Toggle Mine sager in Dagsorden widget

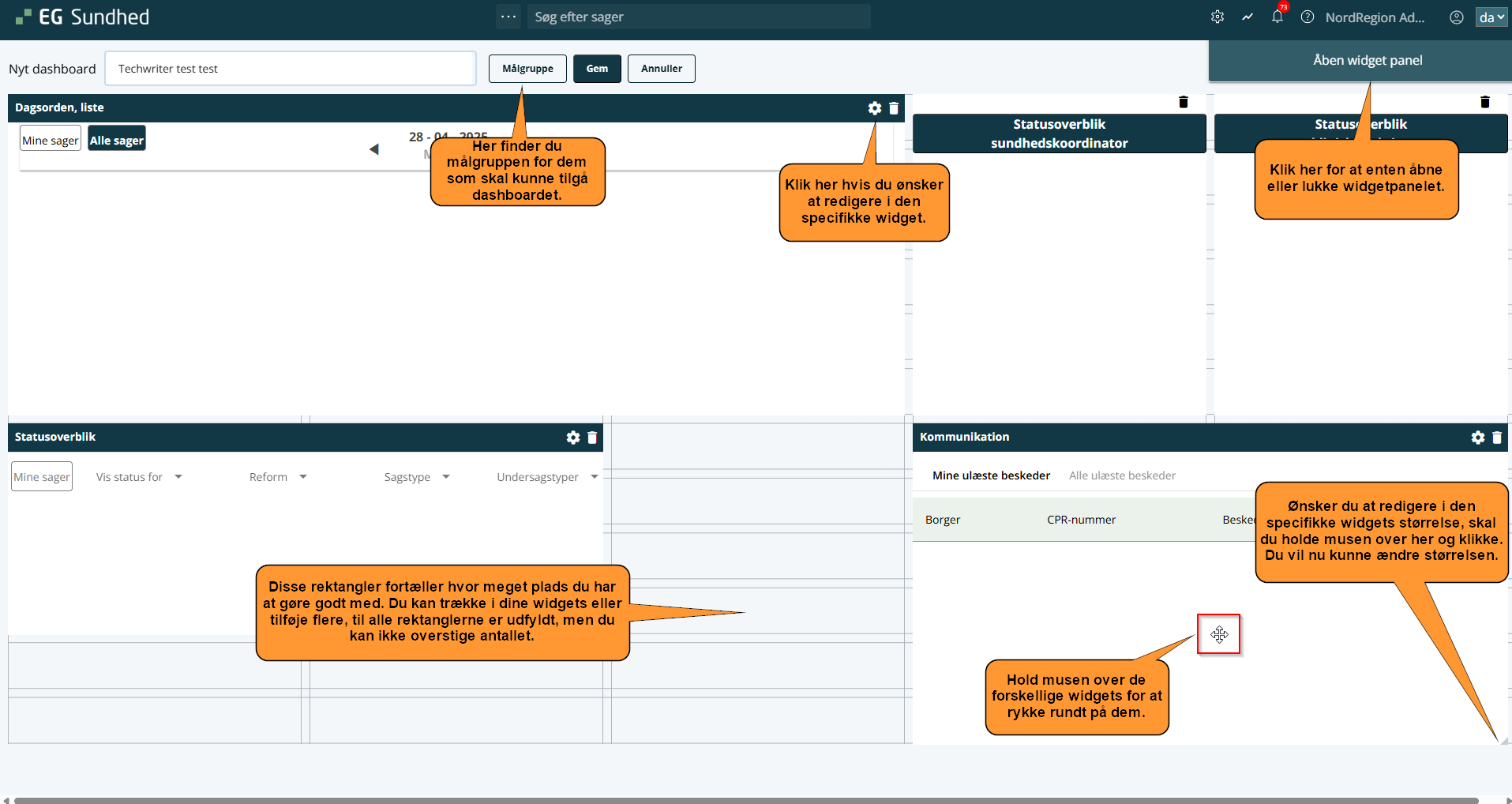tap(51, 140)
